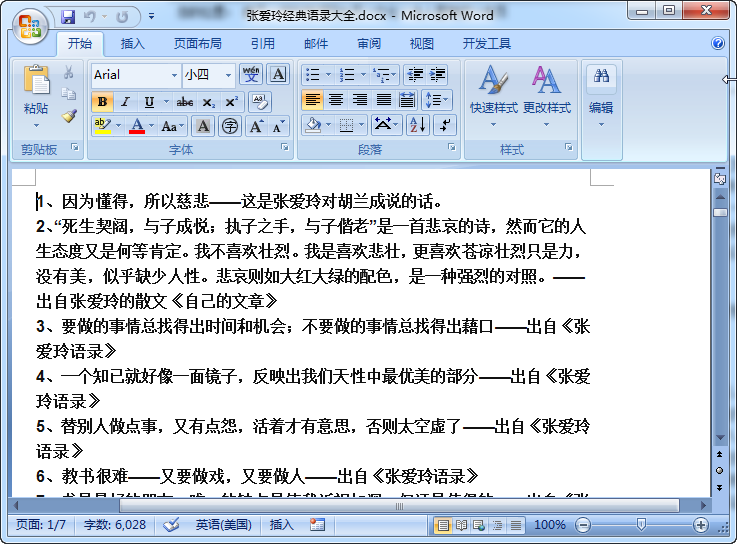Switch to the 插入 ribbon tab
Image resolution: width=737 pixels, height=544 pixels.
[132, 44]
